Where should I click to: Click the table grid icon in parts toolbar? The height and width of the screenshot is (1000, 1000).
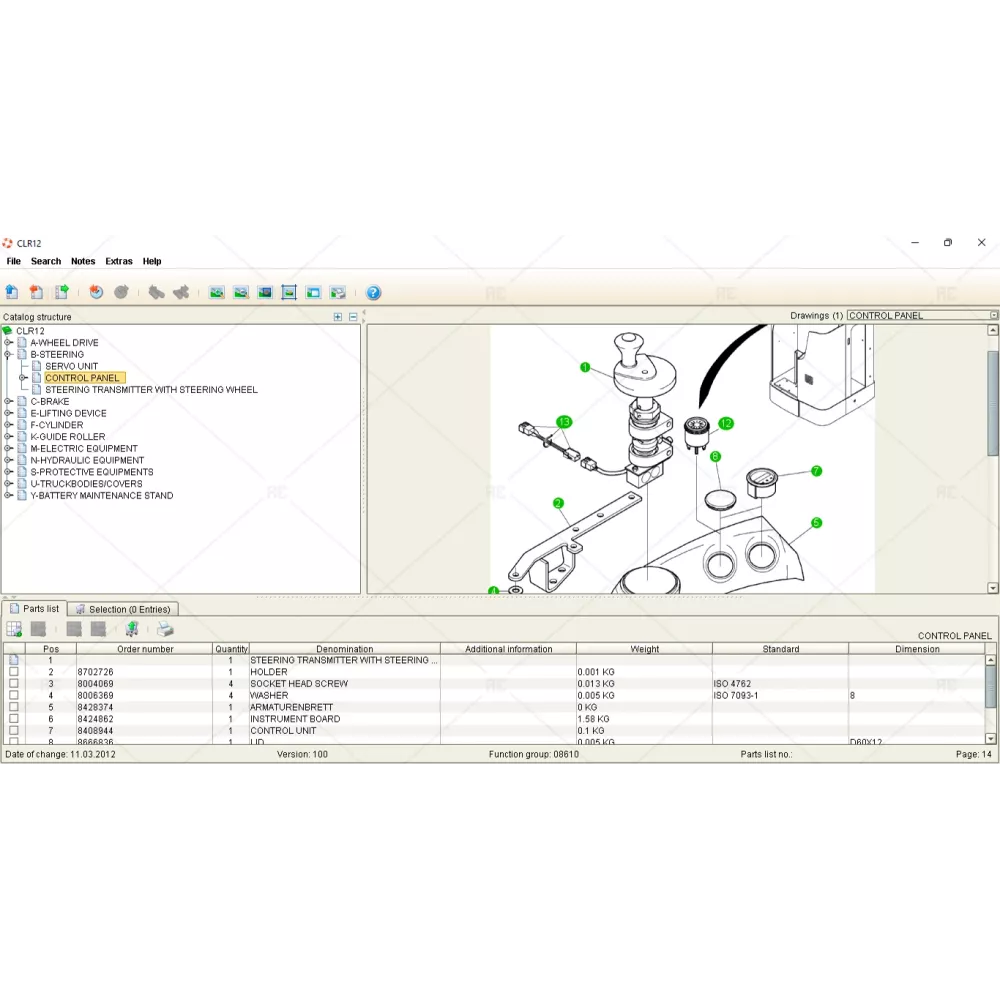coord(14,629)
